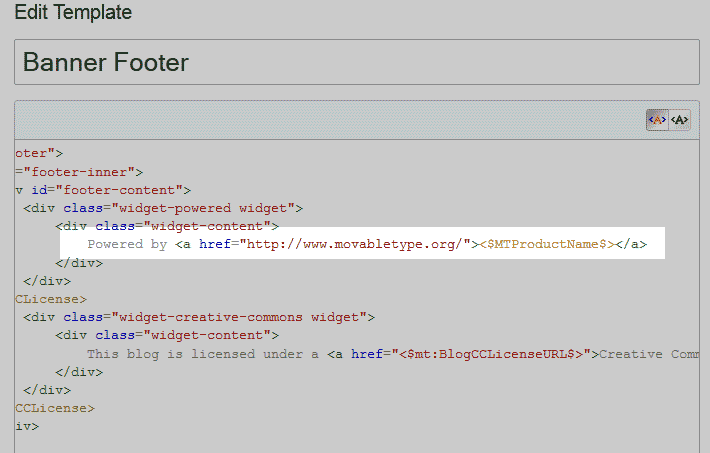Click the 'Powered by' highlighted code line
The height and width of the screenshot is (453, 710).
pyautogui.click(x=367, y=244)
